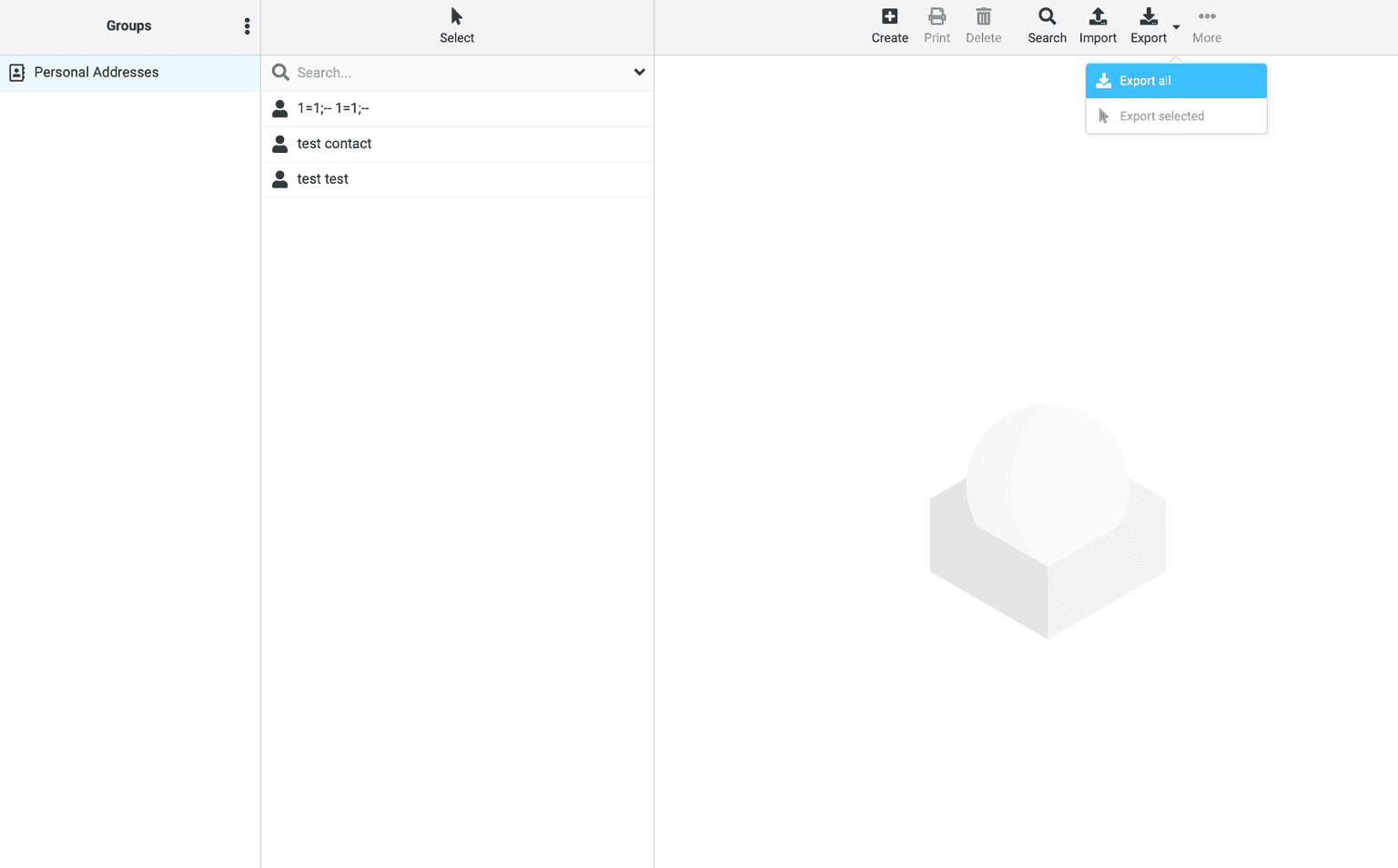Open the Search icon in the toolbar
The height and width of the screenshot is (868, 1398).
[1047, 15]
